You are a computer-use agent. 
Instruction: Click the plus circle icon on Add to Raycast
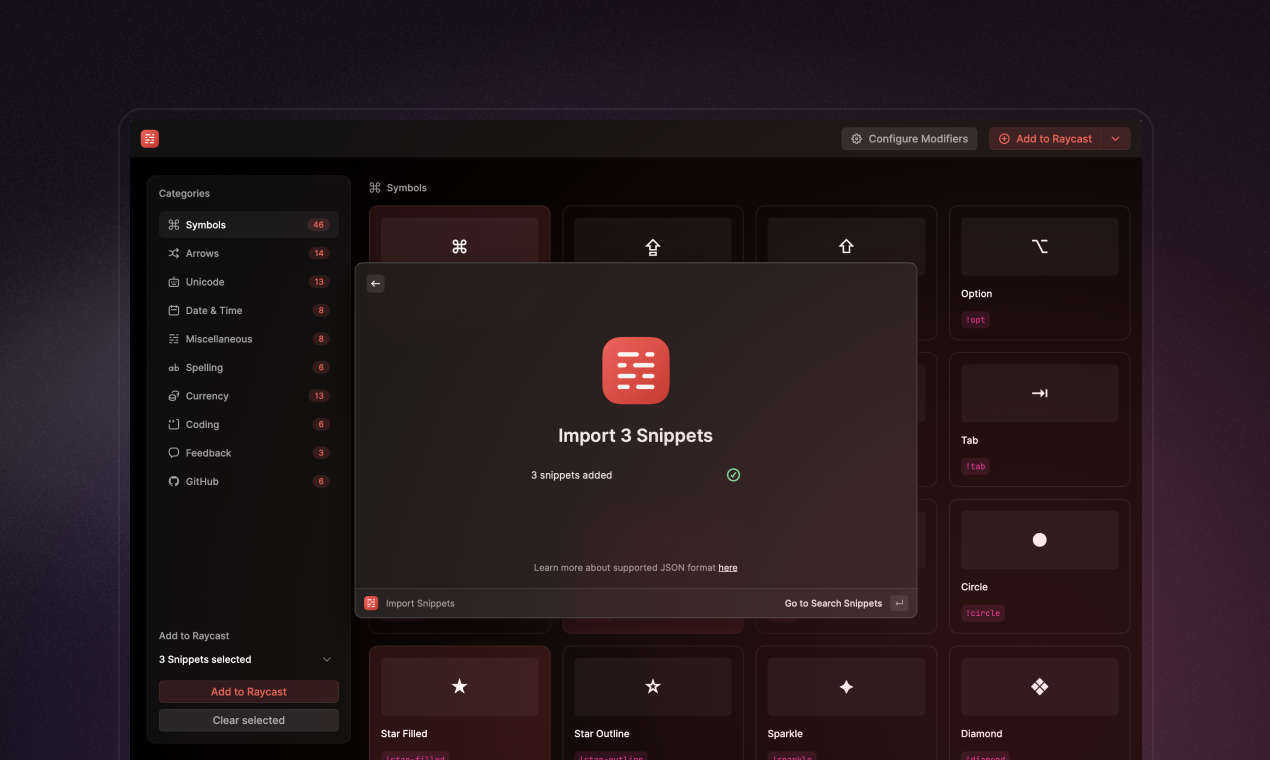pyautogui.click(x=1004, y=139)
